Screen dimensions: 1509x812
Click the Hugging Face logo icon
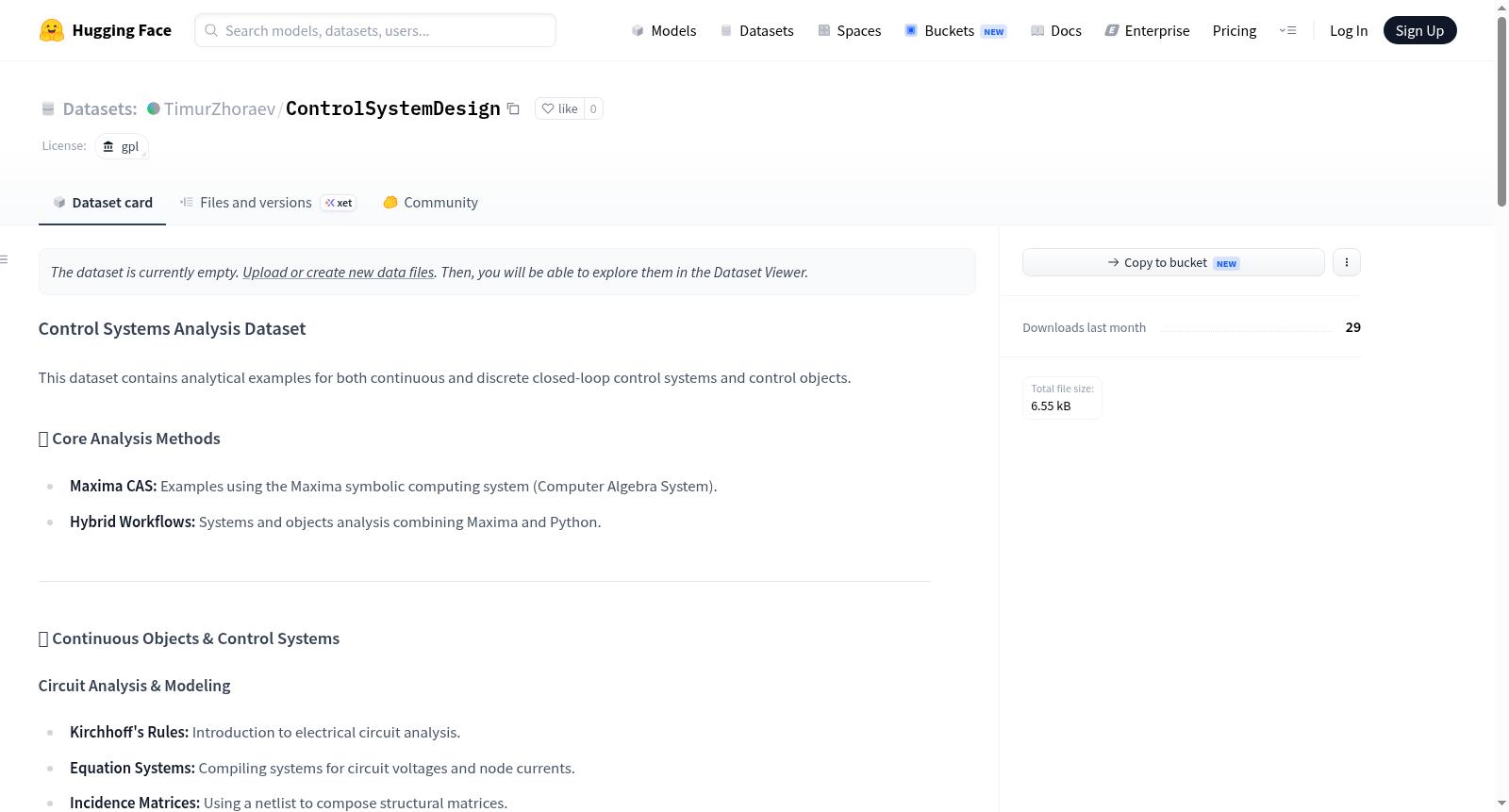point(52,30)
